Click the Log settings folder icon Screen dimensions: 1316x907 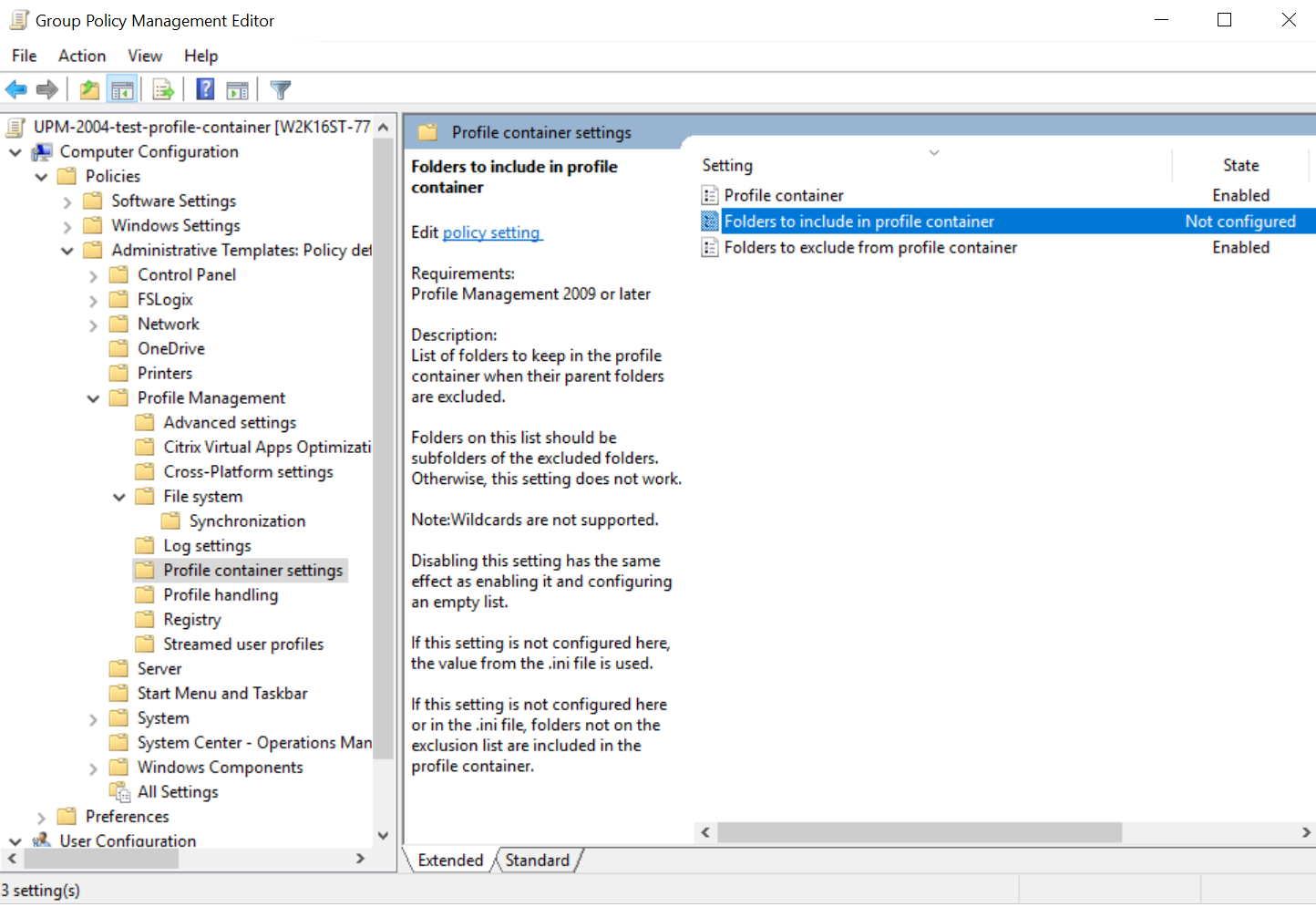144,545
